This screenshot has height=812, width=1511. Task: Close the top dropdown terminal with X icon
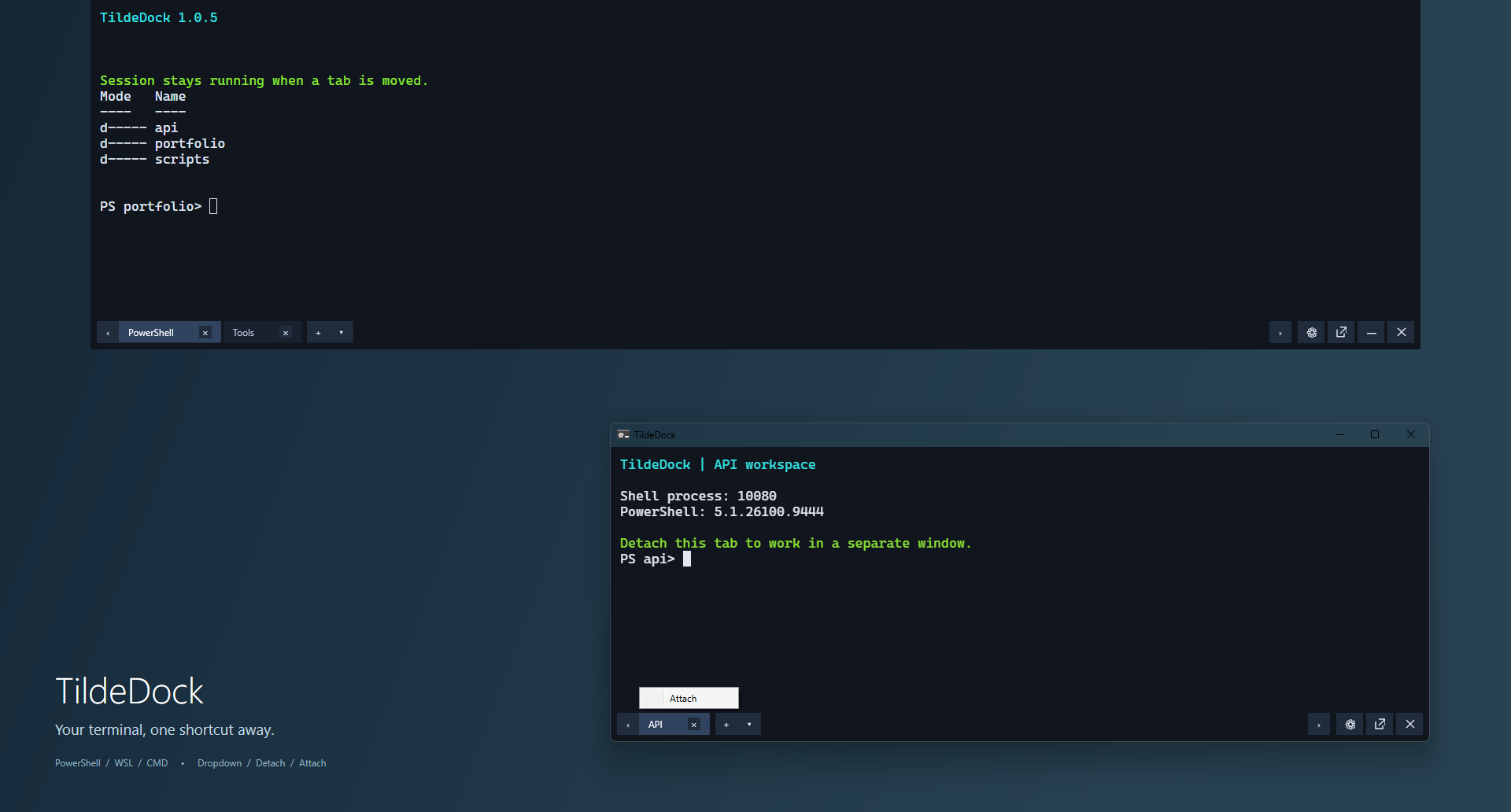coord(1401,333)
